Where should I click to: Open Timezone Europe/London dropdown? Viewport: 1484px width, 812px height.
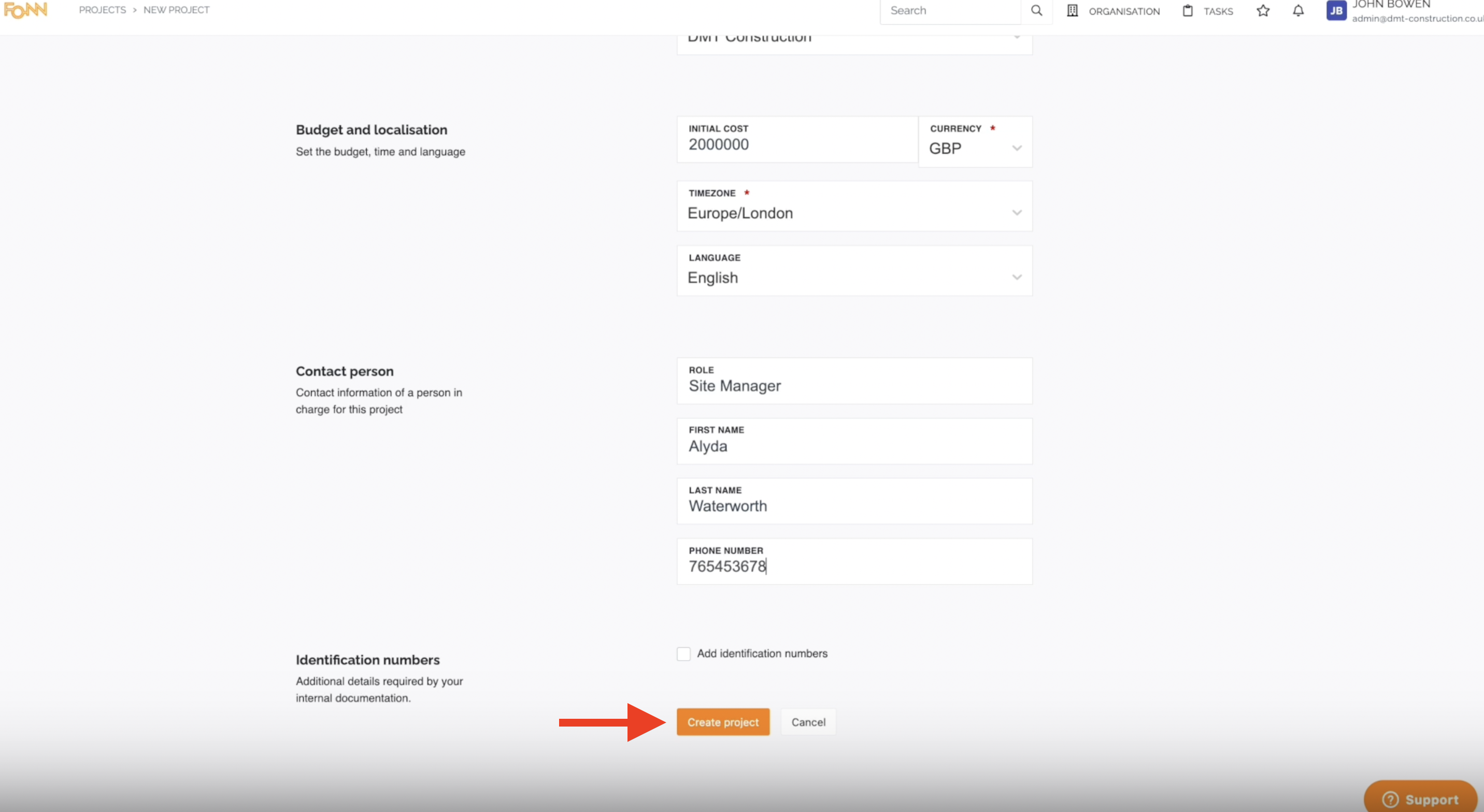coord(854,206)
